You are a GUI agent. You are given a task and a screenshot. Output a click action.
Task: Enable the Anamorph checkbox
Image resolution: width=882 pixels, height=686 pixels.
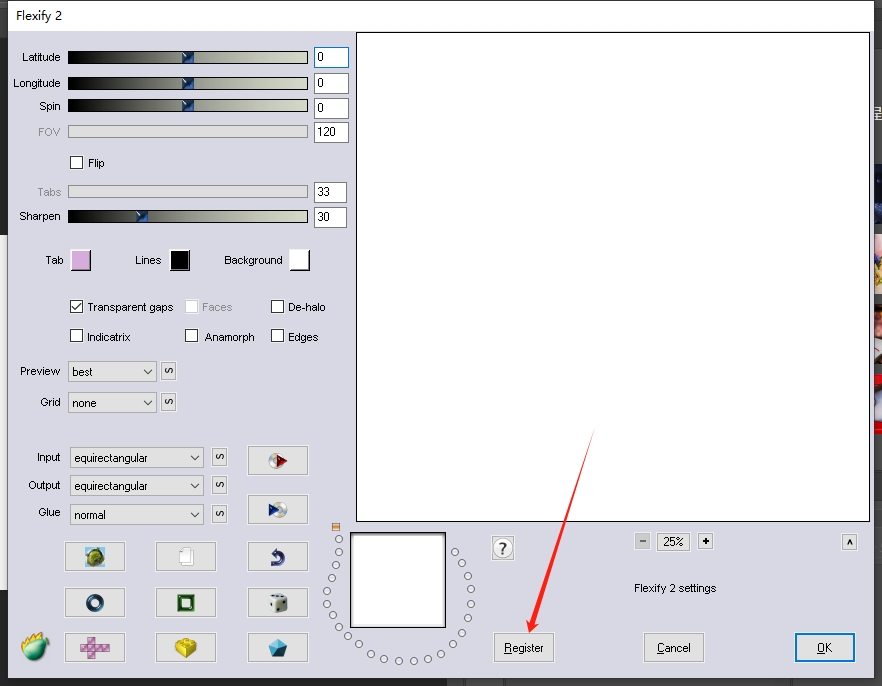(x=192, y=336)
